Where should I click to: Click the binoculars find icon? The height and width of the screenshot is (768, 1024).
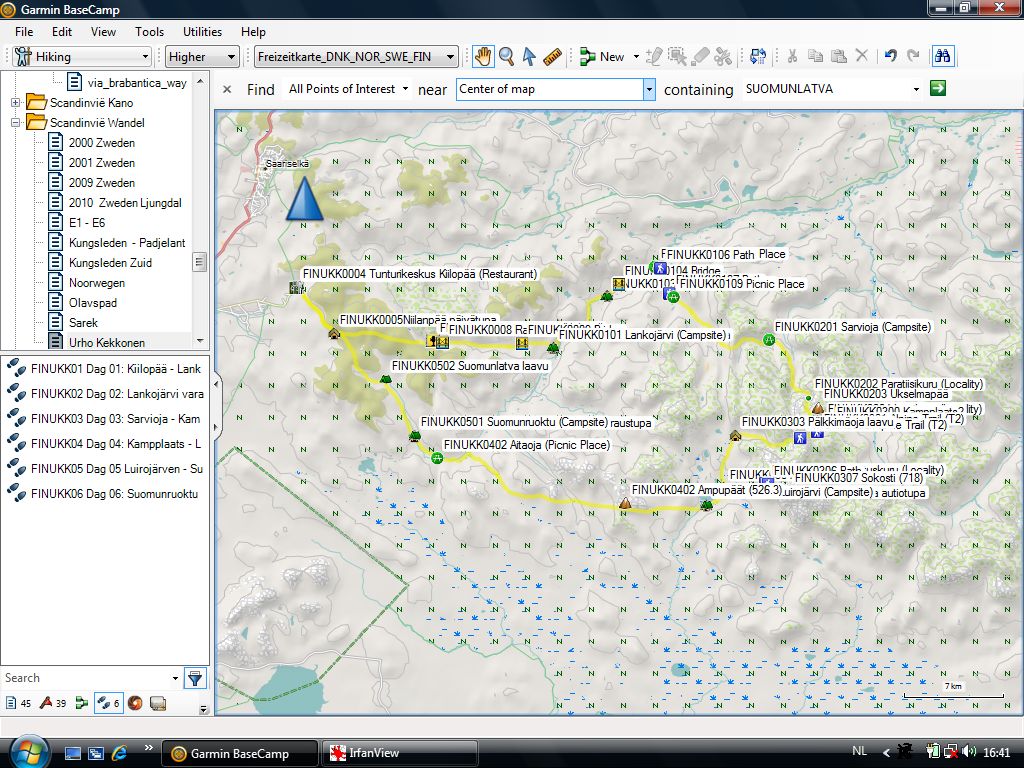[x=942, y=57]
